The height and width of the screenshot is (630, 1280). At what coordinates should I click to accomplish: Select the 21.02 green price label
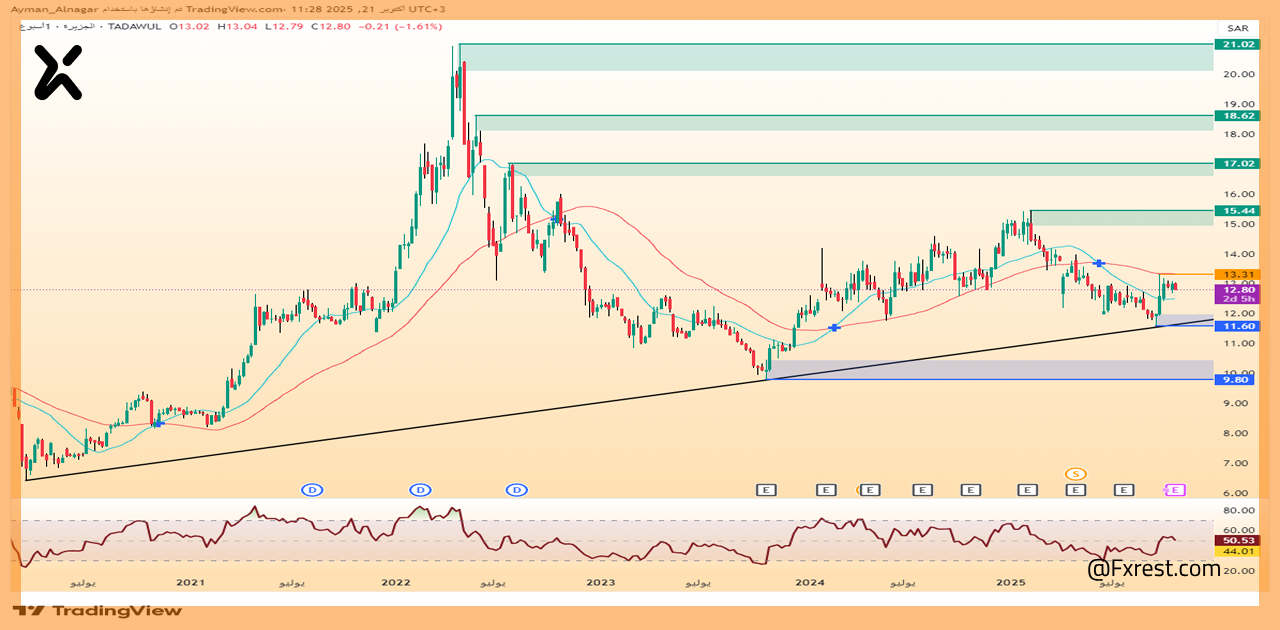(x=1234, y=44)
